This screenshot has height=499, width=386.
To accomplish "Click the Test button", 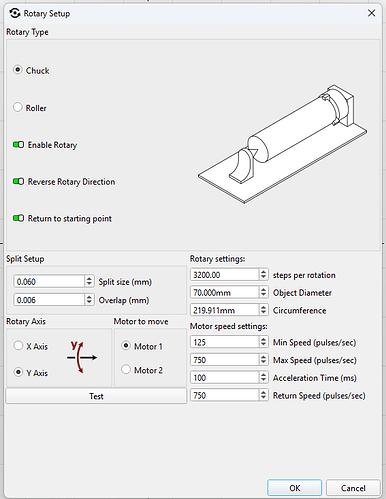I will 96,396.
